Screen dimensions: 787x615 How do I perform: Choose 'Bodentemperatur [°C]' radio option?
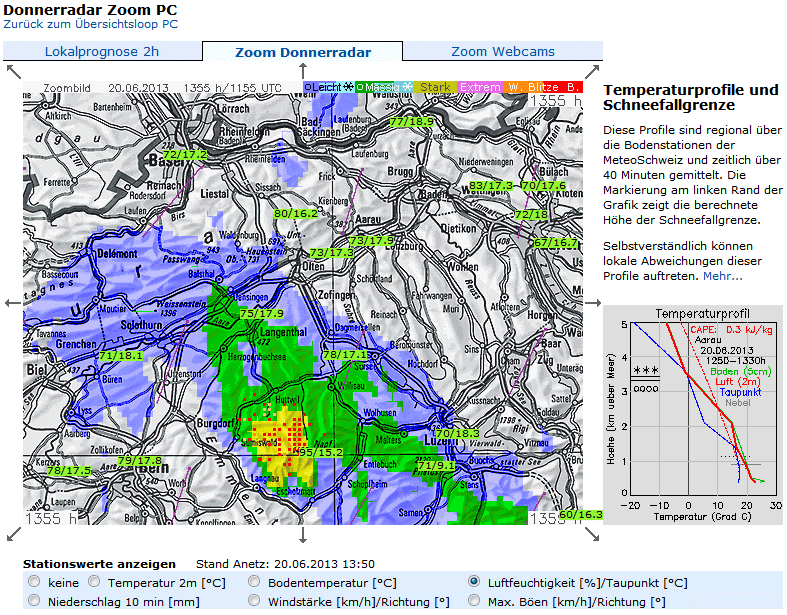[x=254, y=582]
